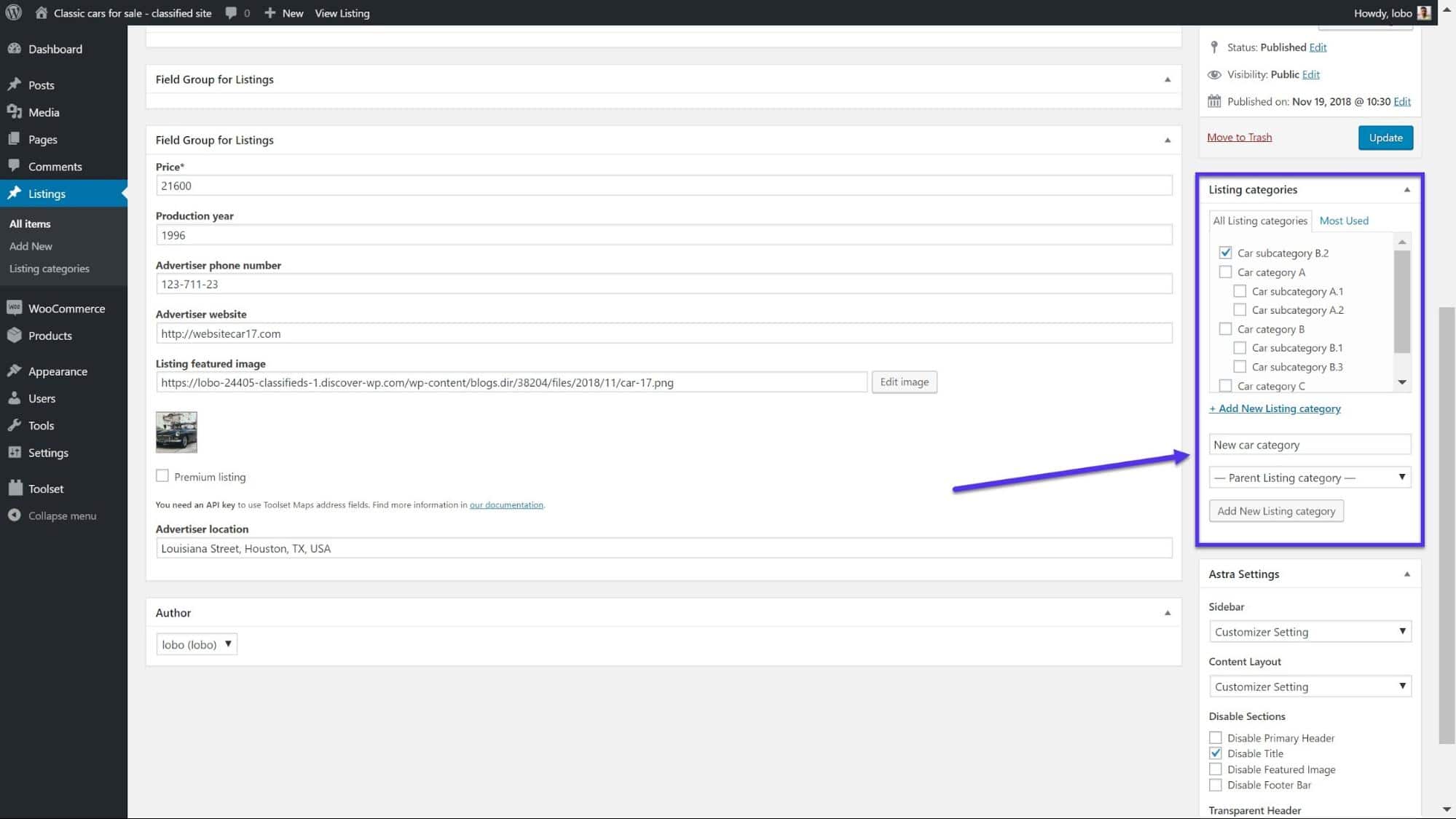
Task: Click Add New Listing category button
Action: (1276, 511)
